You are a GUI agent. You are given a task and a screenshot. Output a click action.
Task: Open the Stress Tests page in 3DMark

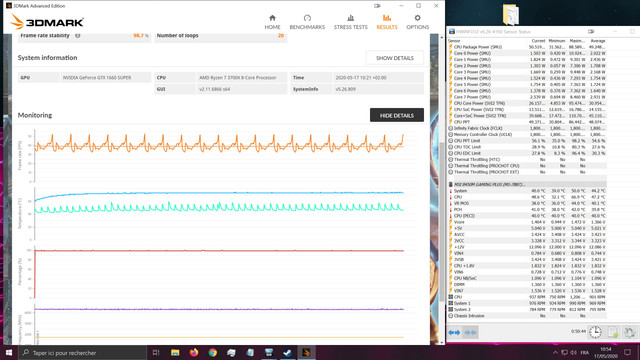(351, 22)
